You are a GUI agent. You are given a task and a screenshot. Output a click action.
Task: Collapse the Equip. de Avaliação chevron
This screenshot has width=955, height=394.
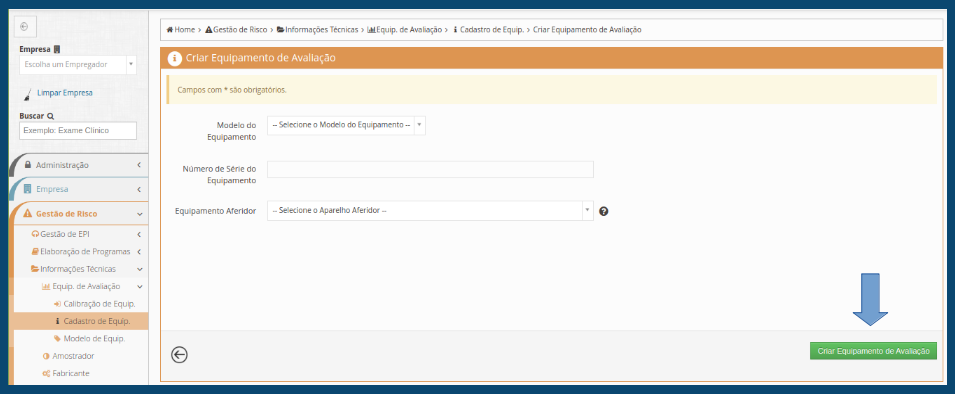[x=139, y=286]
